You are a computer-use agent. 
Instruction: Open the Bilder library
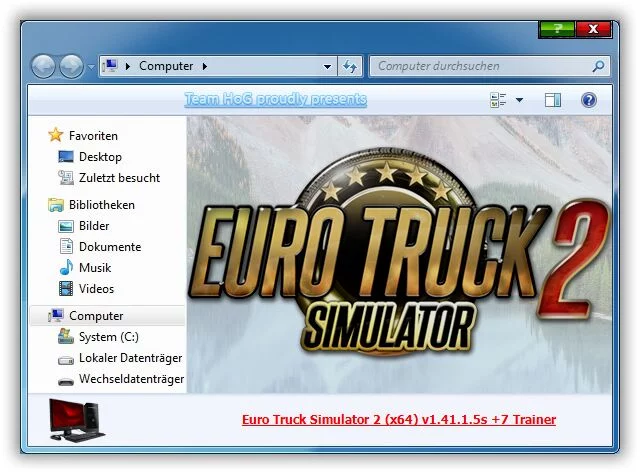(94, 226)
